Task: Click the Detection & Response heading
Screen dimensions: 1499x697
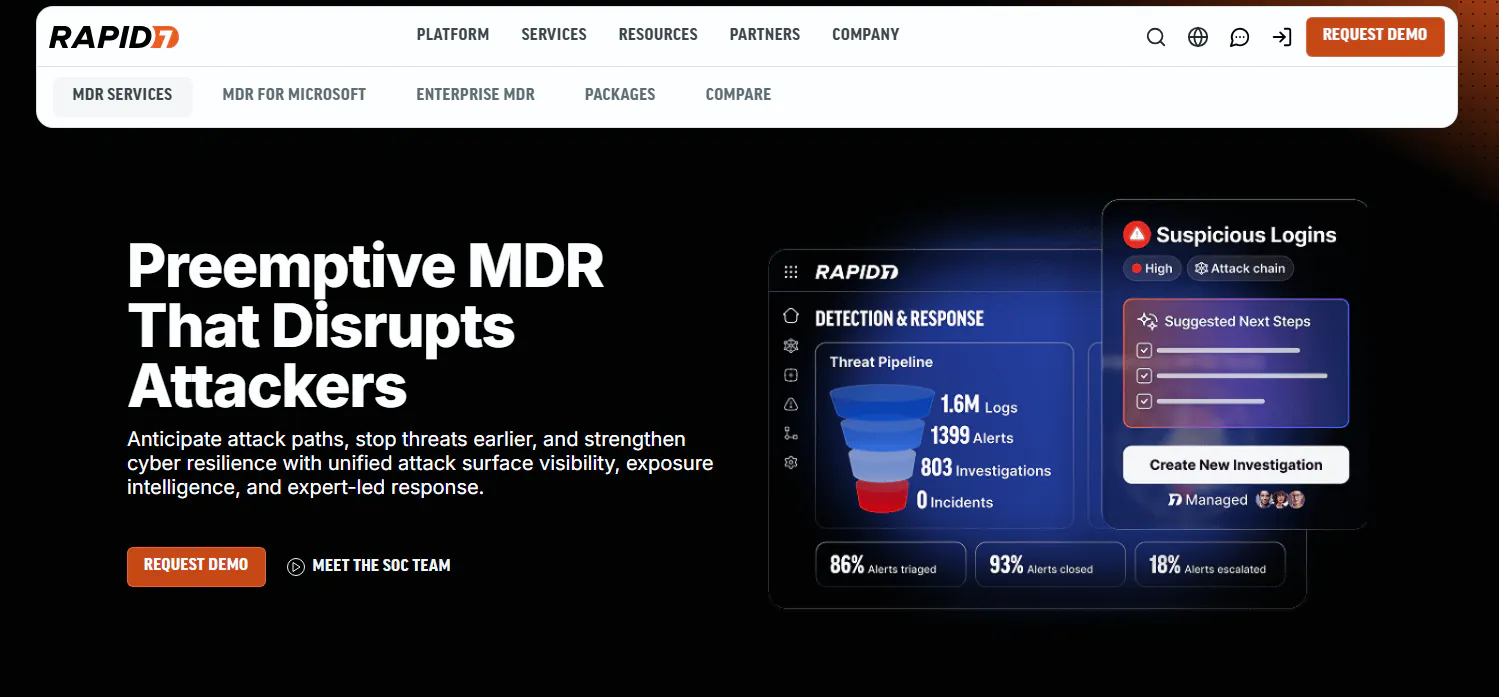Action: [x=899, y=319]
